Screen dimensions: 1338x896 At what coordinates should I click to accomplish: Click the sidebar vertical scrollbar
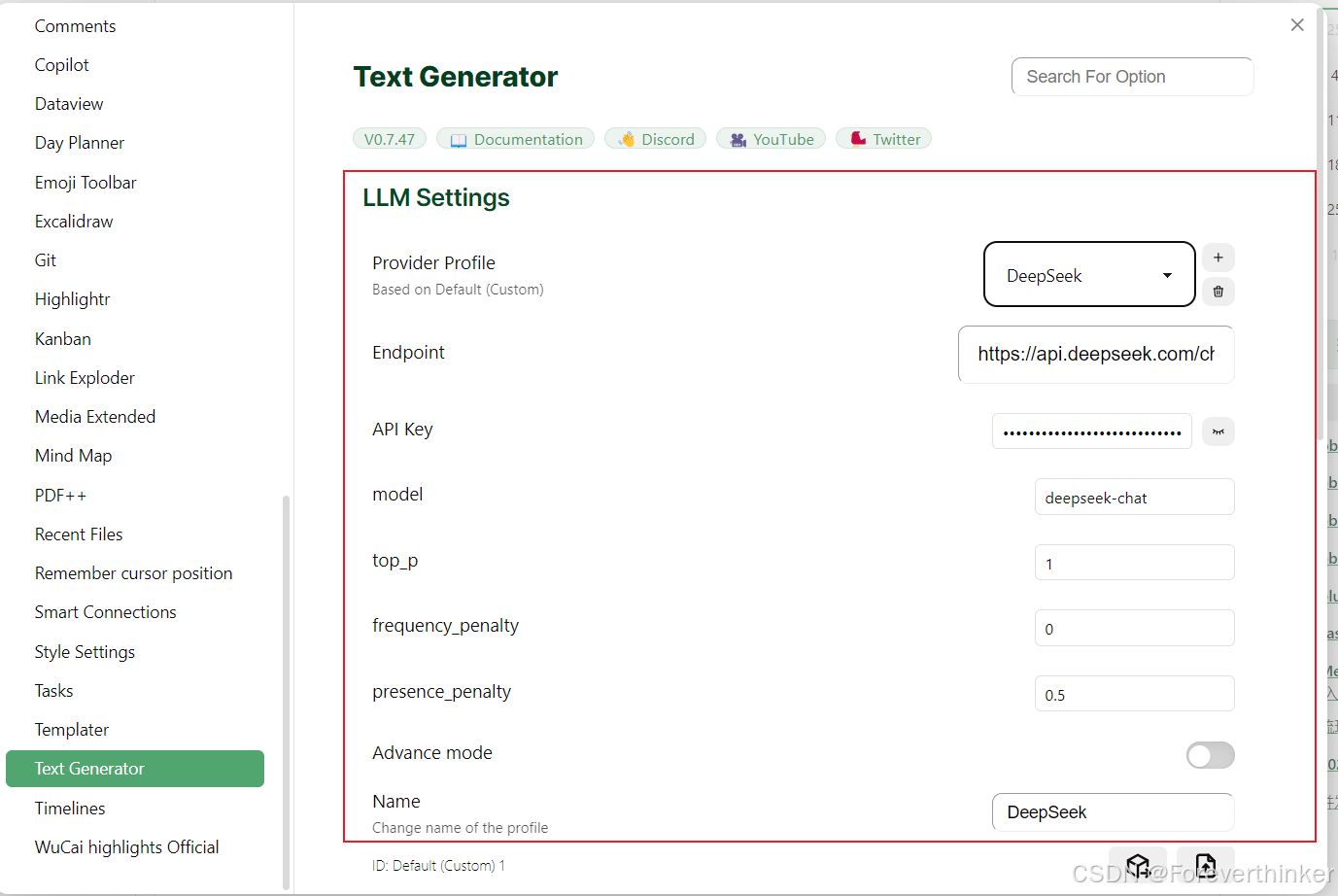[x=286, y=692]
